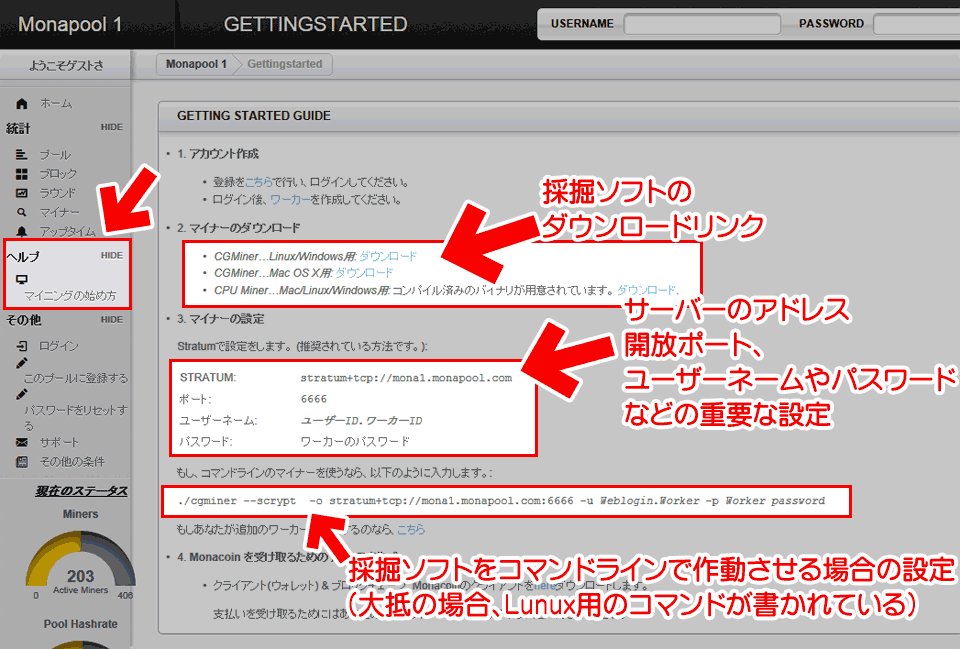The height and width of the screenshot is (649, 960).
Task: Open the サポート page
Action: pos(59,443)
